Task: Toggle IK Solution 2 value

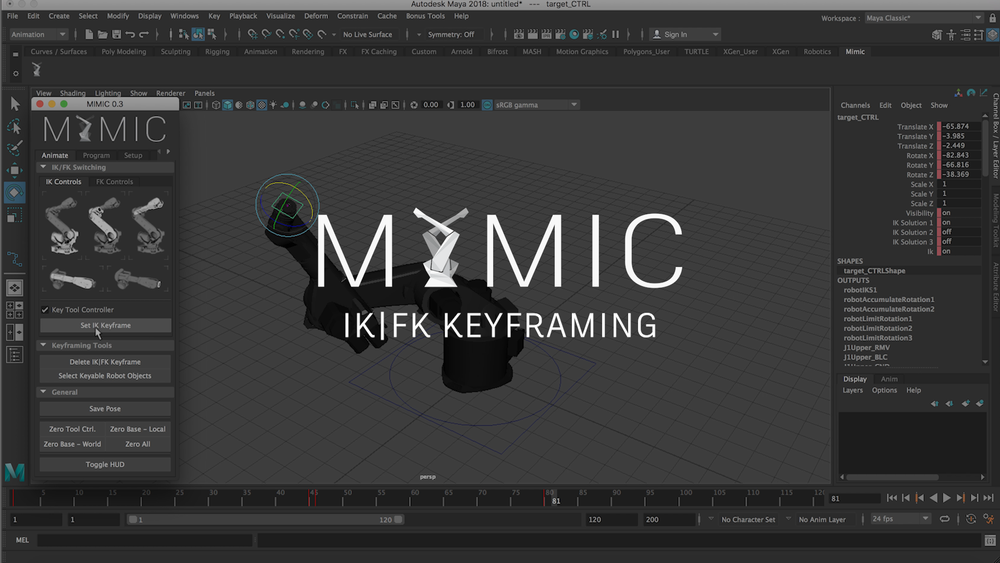Action: point(960,232)
